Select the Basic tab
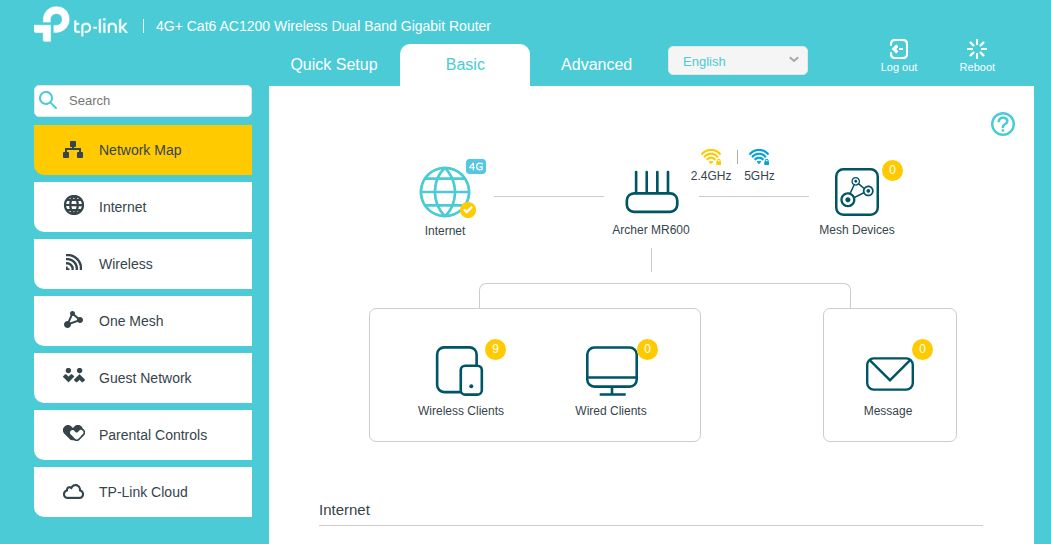 pos(465,64)
